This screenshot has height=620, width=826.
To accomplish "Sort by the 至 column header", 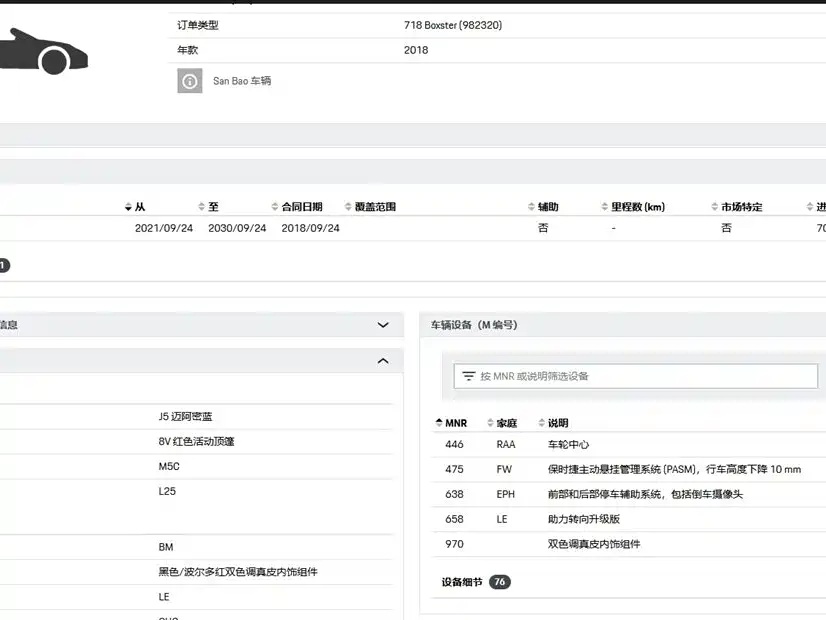I will (208, 207).
